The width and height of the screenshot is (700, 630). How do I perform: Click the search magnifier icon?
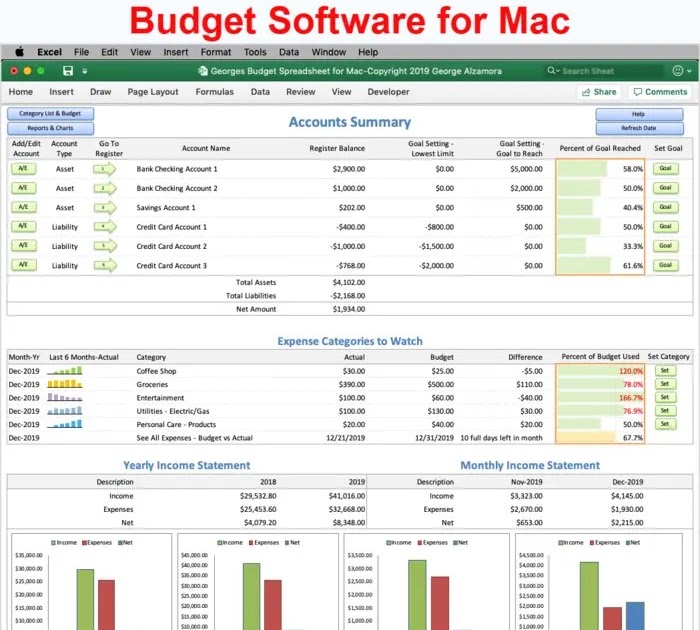pos(553,71)
